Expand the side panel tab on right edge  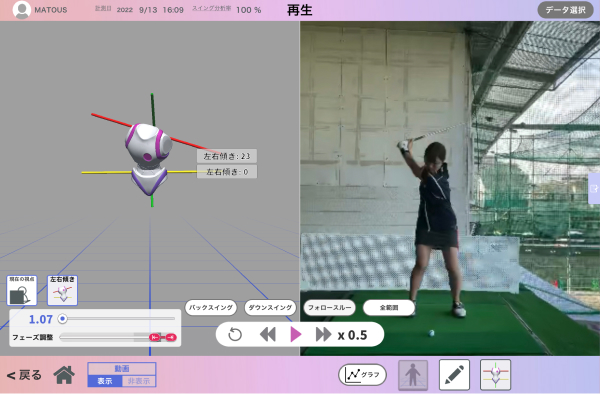click(594, 189)
